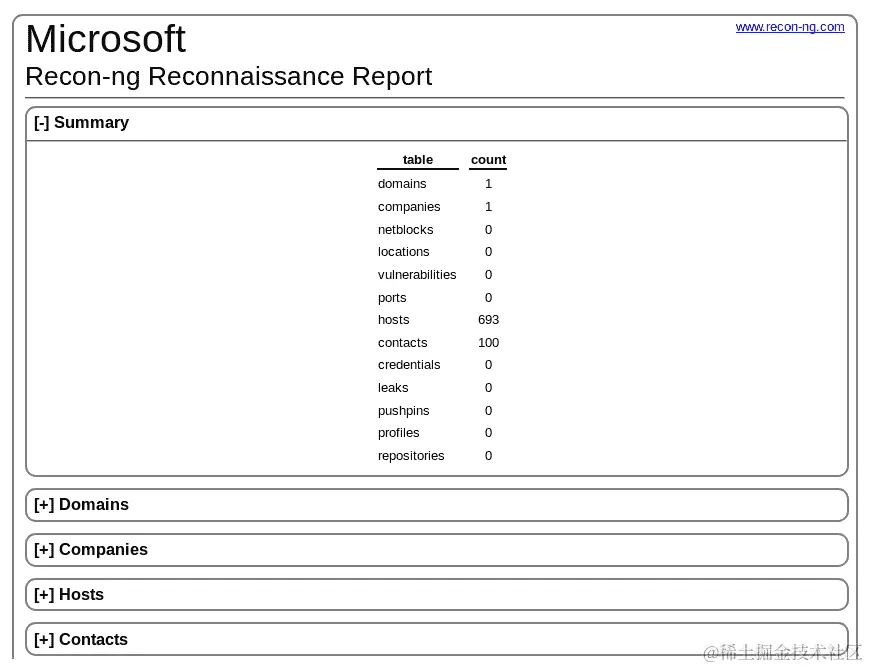Select the 'leaks' row label

click(x=393, y=388)
